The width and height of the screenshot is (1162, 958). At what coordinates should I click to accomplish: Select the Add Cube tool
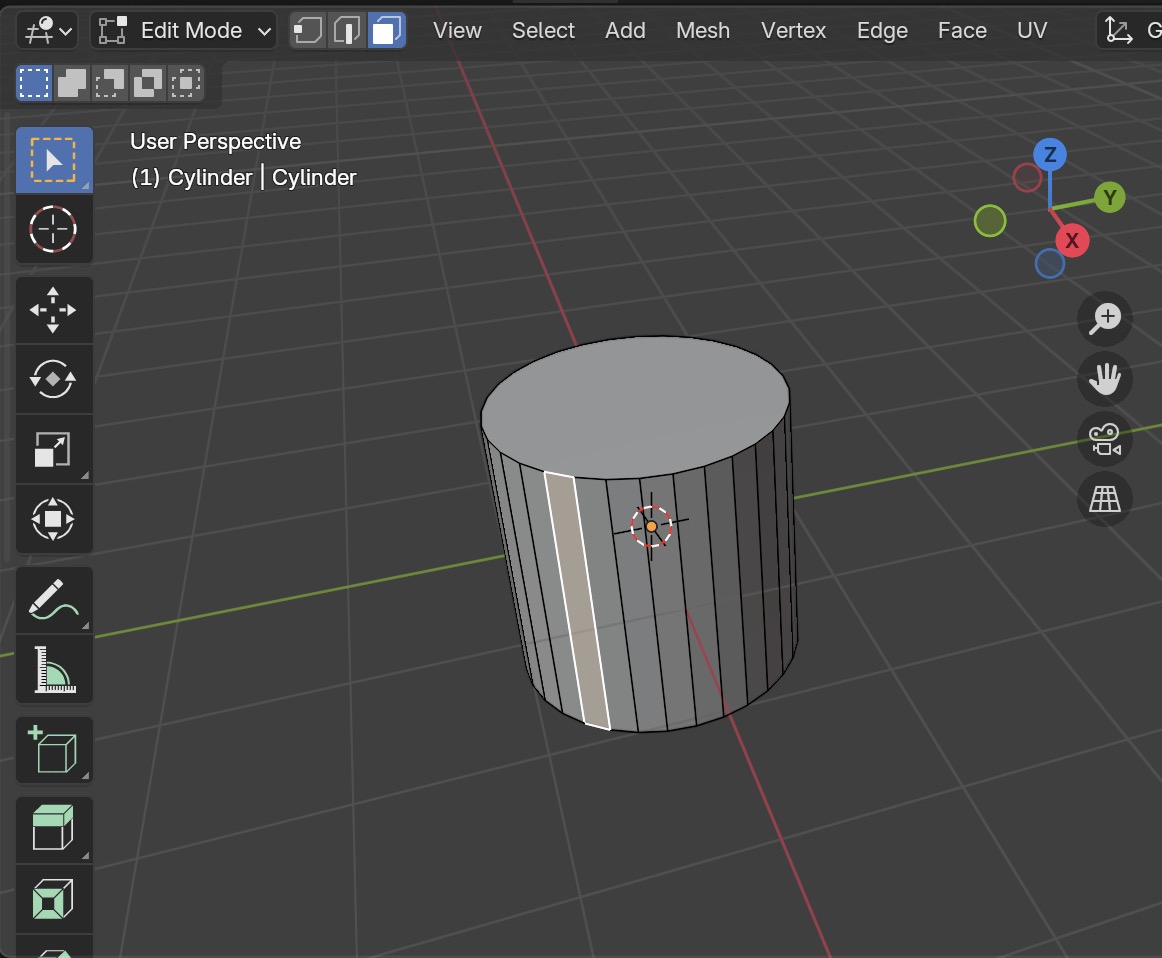coord(54,750)
